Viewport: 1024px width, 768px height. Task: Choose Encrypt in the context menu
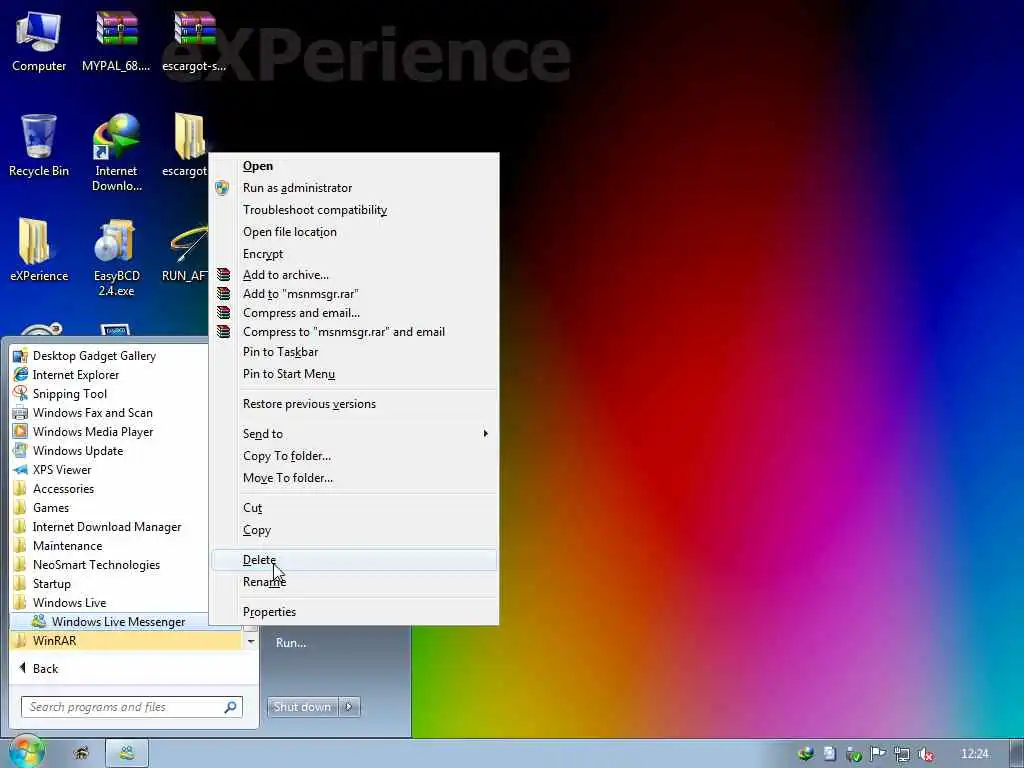(x=355, y=254)
